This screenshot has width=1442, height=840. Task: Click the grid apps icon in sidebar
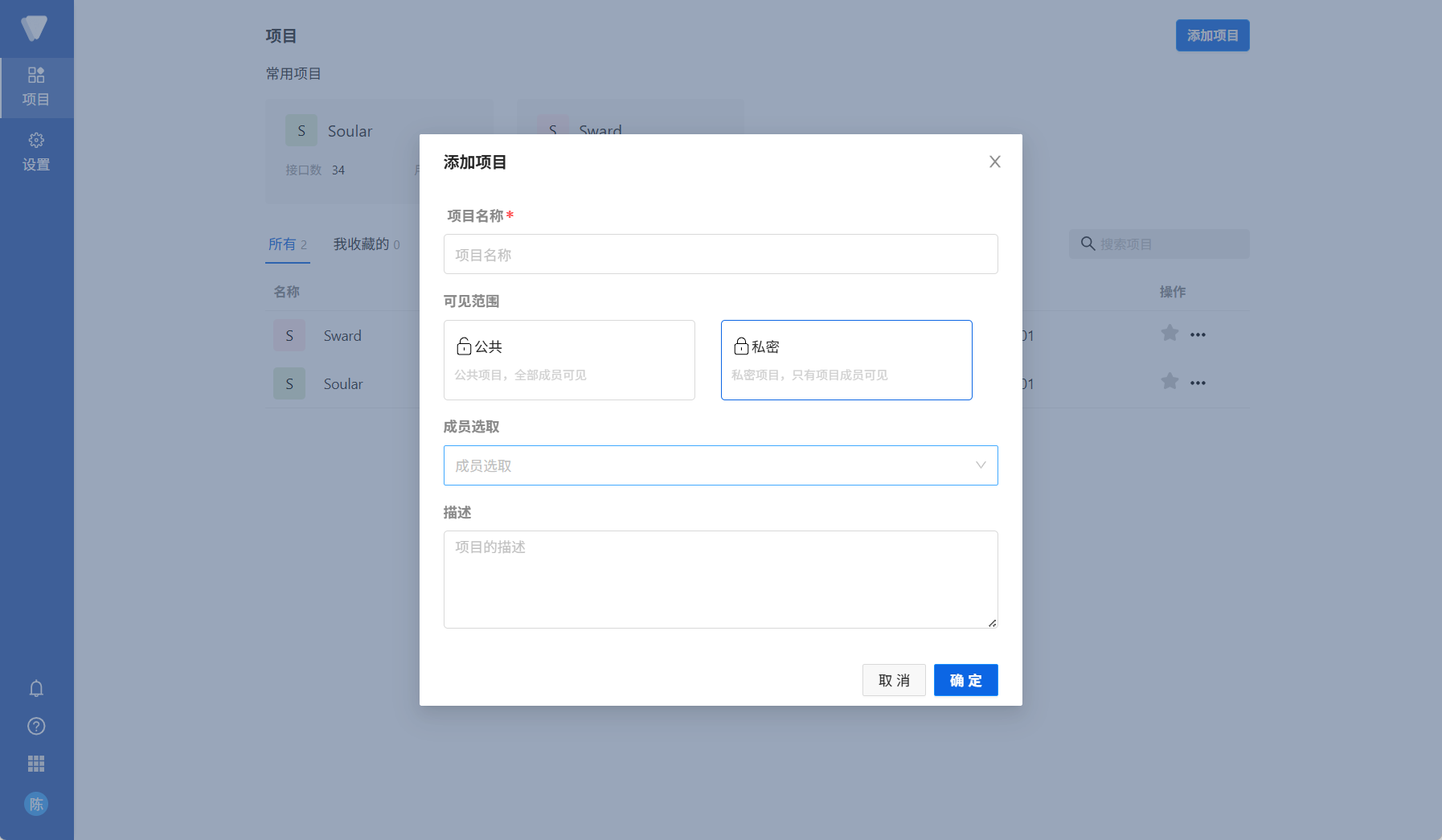tap(36, 764)
